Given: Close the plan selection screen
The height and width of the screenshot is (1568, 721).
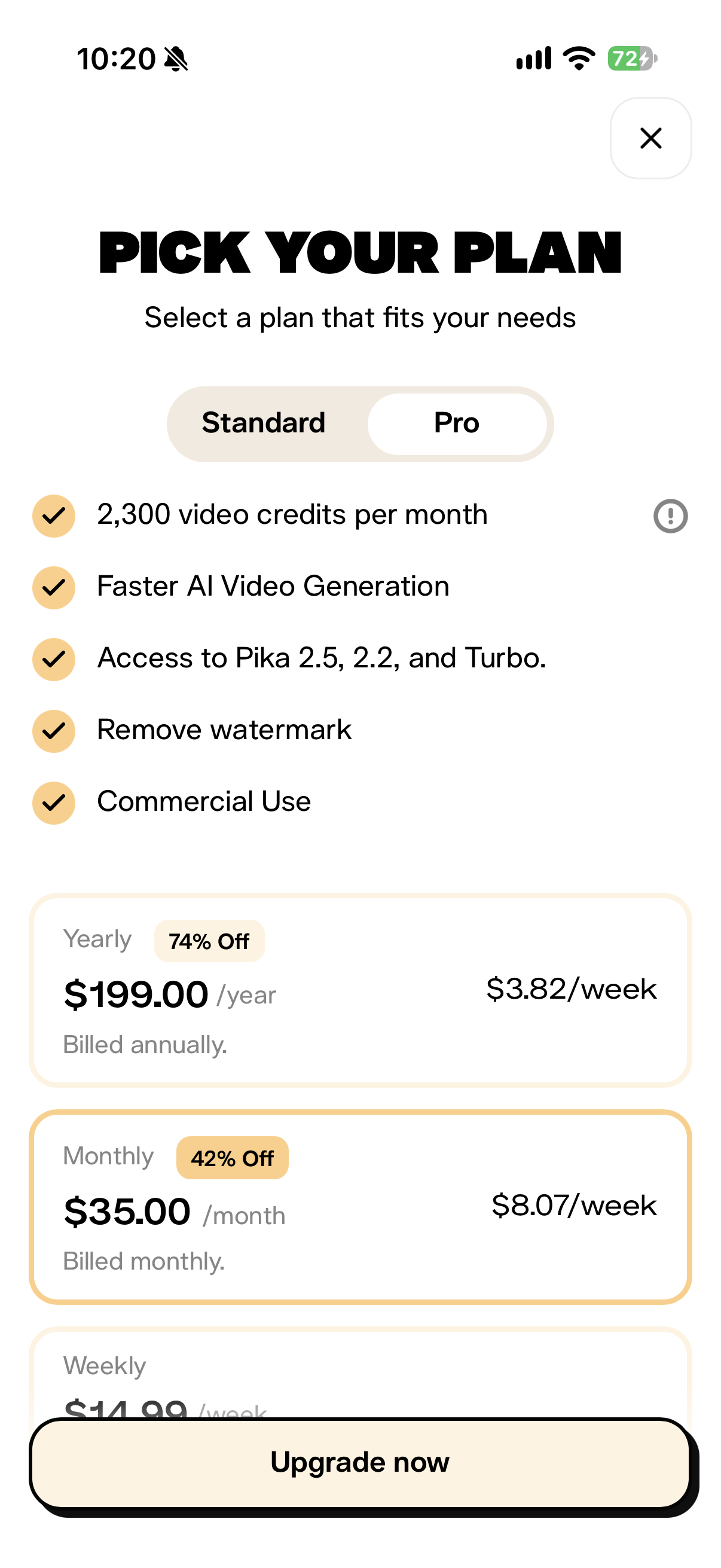Looking at the screenshot, I should click(x=650, y=138).
